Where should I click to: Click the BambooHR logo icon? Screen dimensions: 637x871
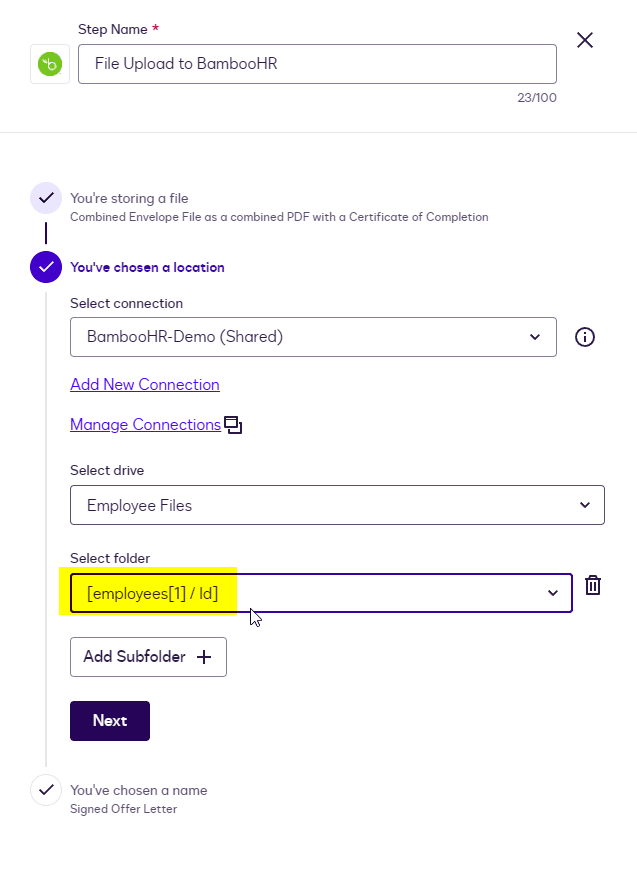pyautogui.click(x=50, y=64)
